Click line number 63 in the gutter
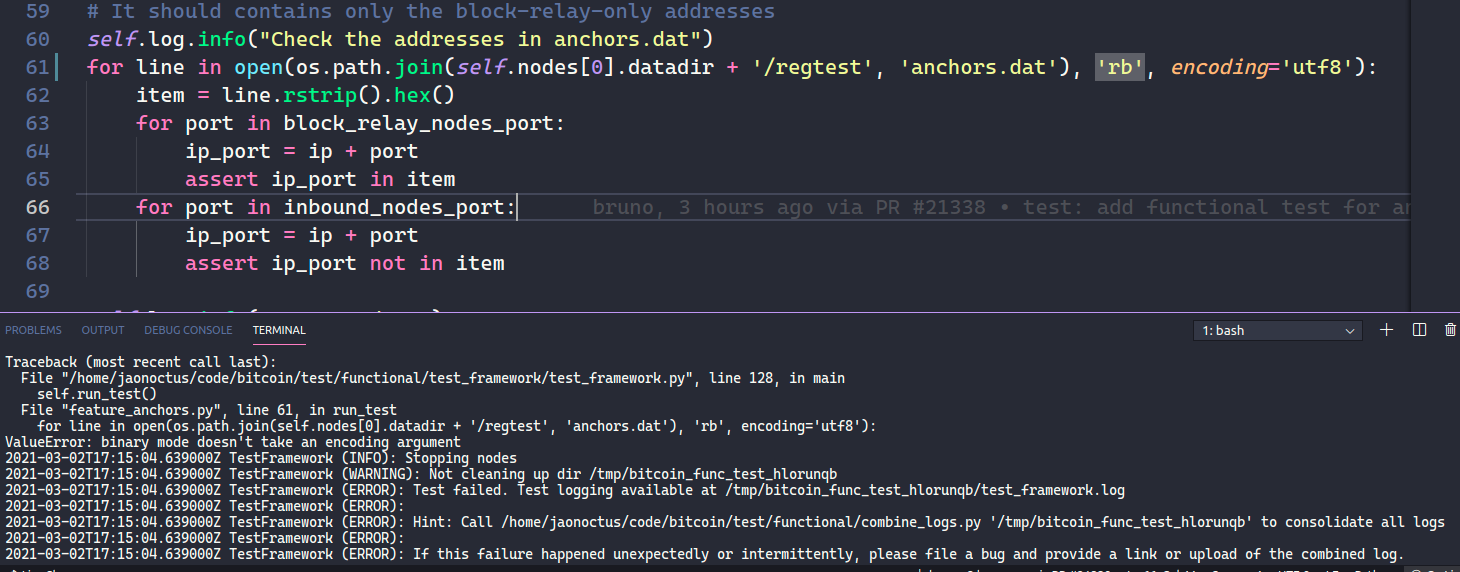 point(37,124)
